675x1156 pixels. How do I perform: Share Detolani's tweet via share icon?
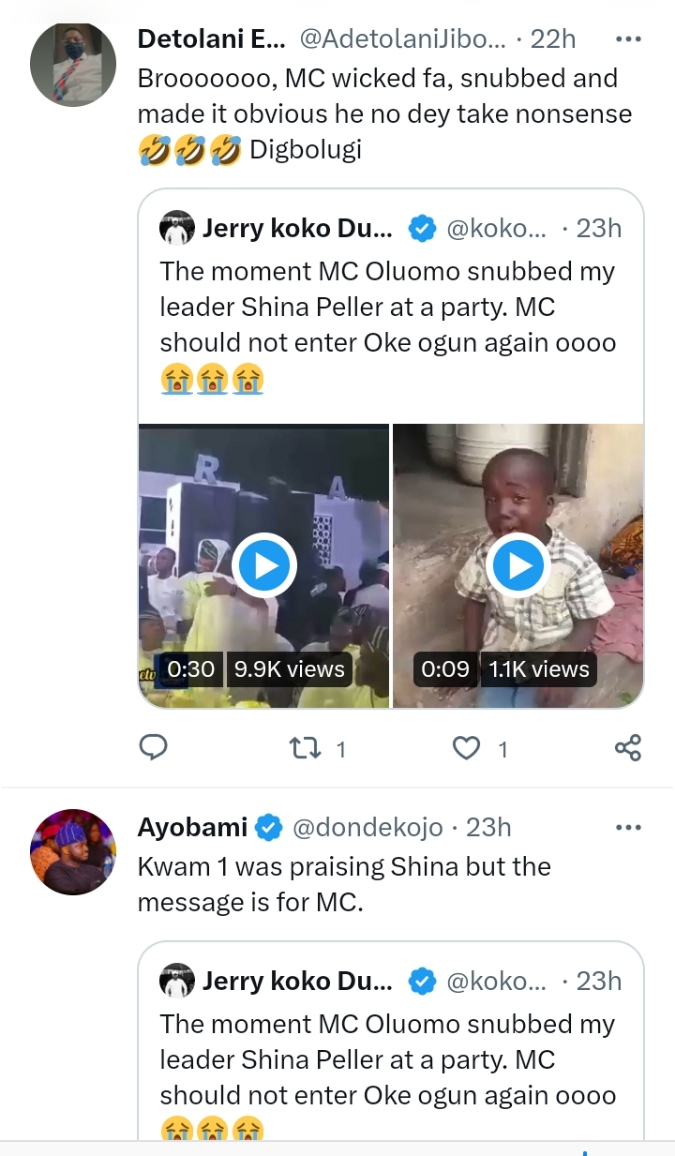point(627,747)
